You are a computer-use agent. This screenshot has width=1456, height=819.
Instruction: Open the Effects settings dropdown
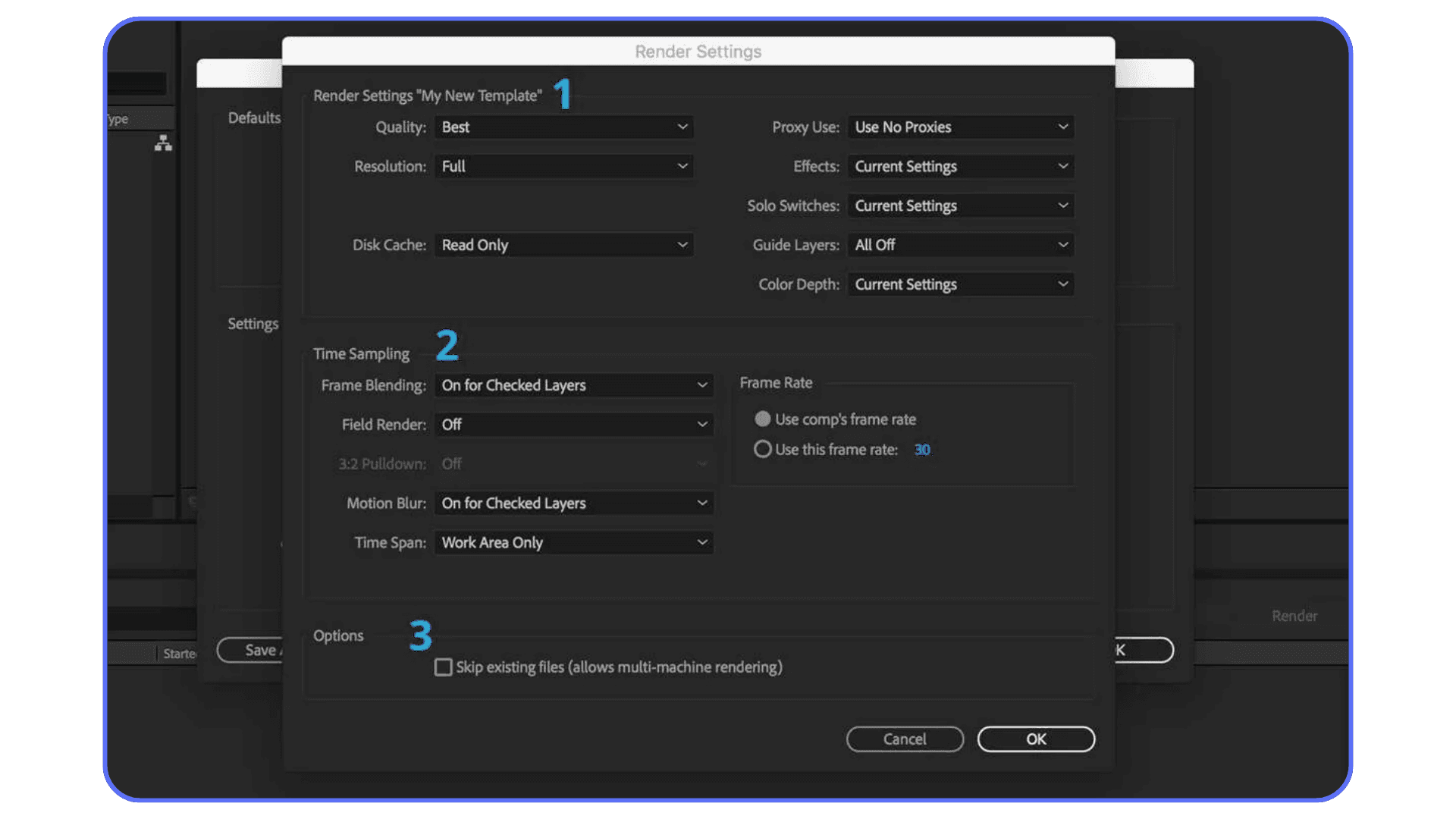coord(960,166)
